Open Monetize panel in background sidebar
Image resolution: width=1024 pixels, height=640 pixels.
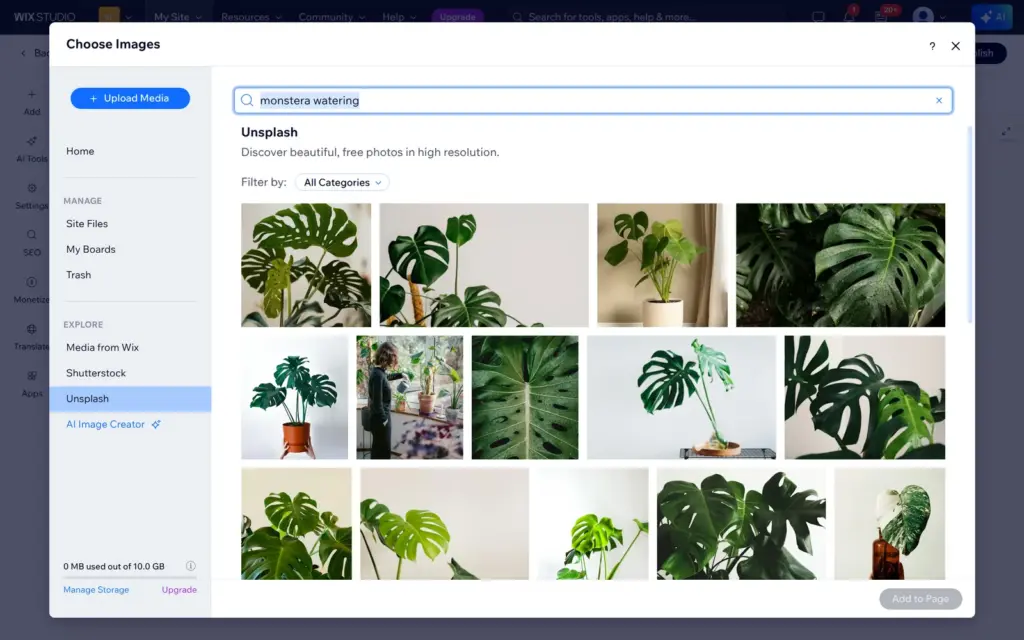click(31, 290)
